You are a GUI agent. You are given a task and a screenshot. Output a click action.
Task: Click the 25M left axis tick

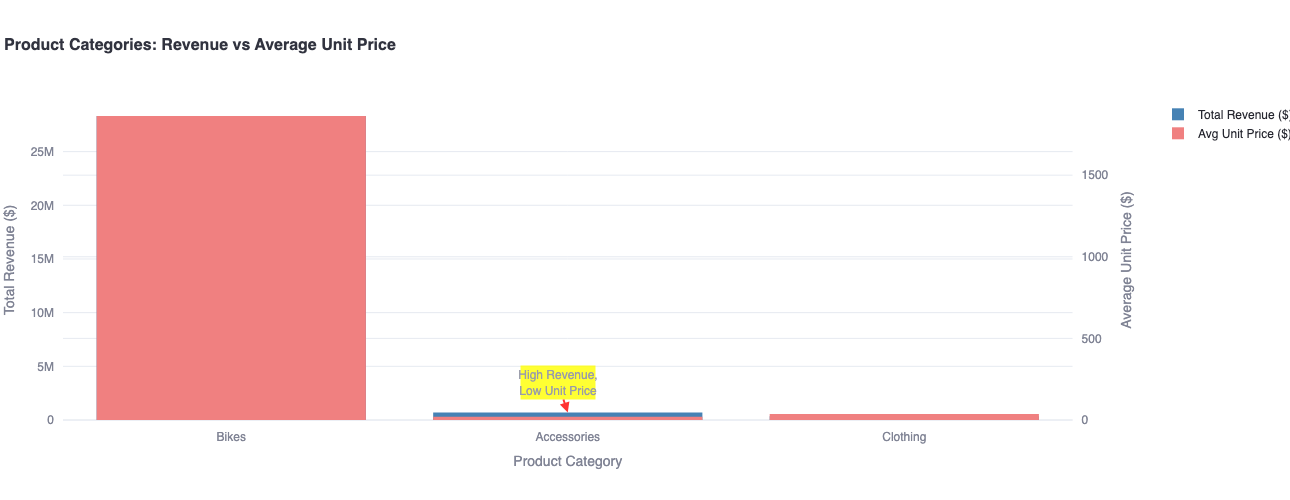42,152
